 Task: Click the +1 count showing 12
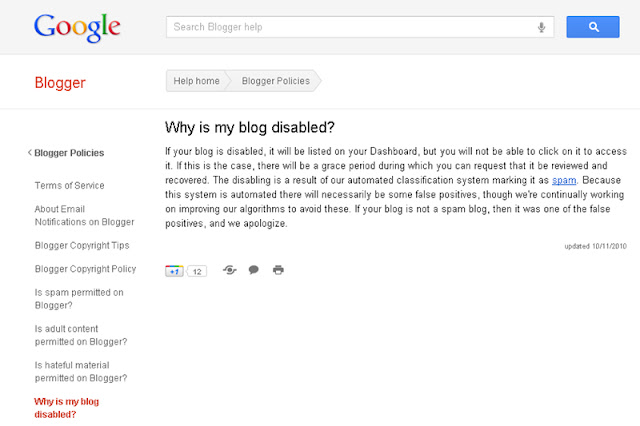tap(197, 271)
